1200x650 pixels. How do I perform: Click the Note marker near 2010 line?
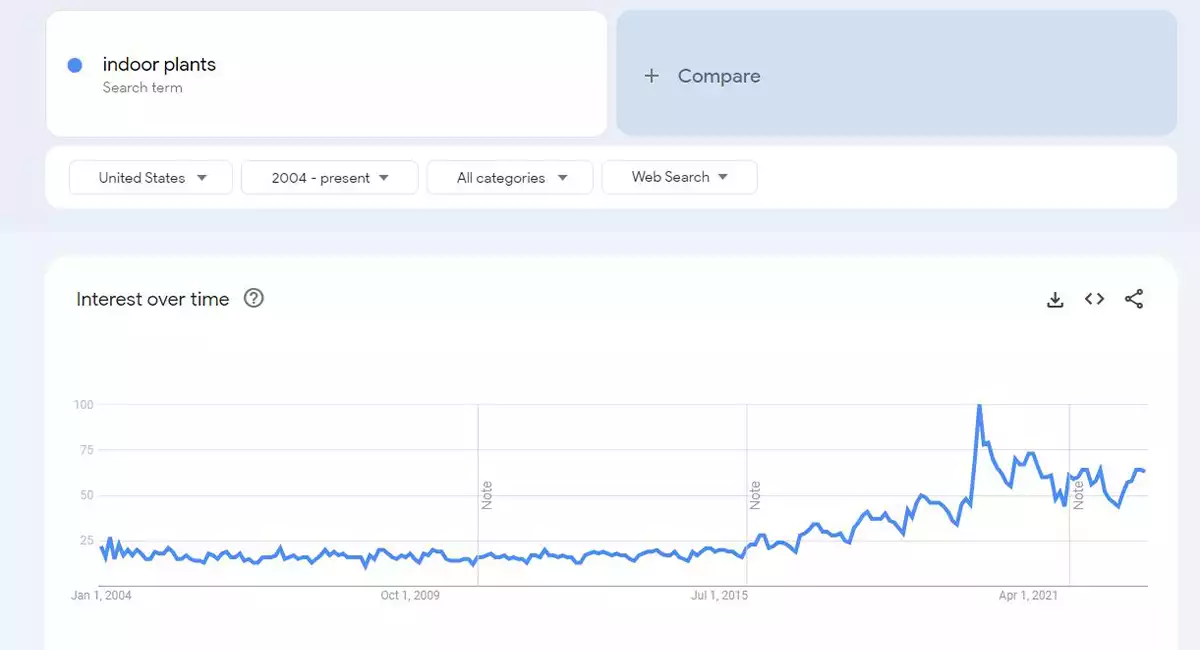(487, 496)
